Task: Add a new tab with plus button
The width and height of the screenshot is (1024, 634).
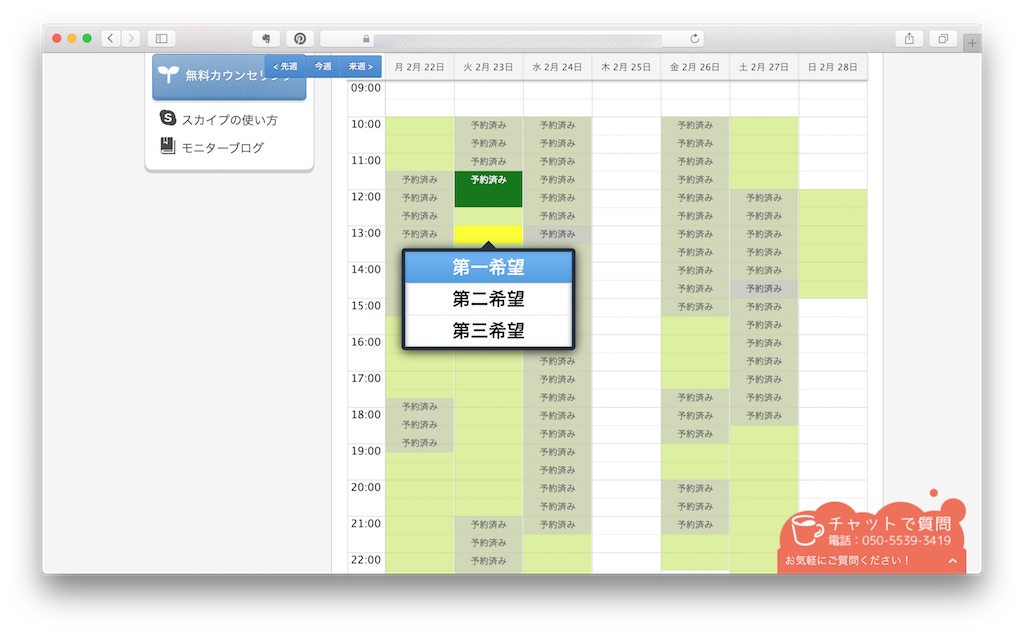Action: [x=972, y=43]
